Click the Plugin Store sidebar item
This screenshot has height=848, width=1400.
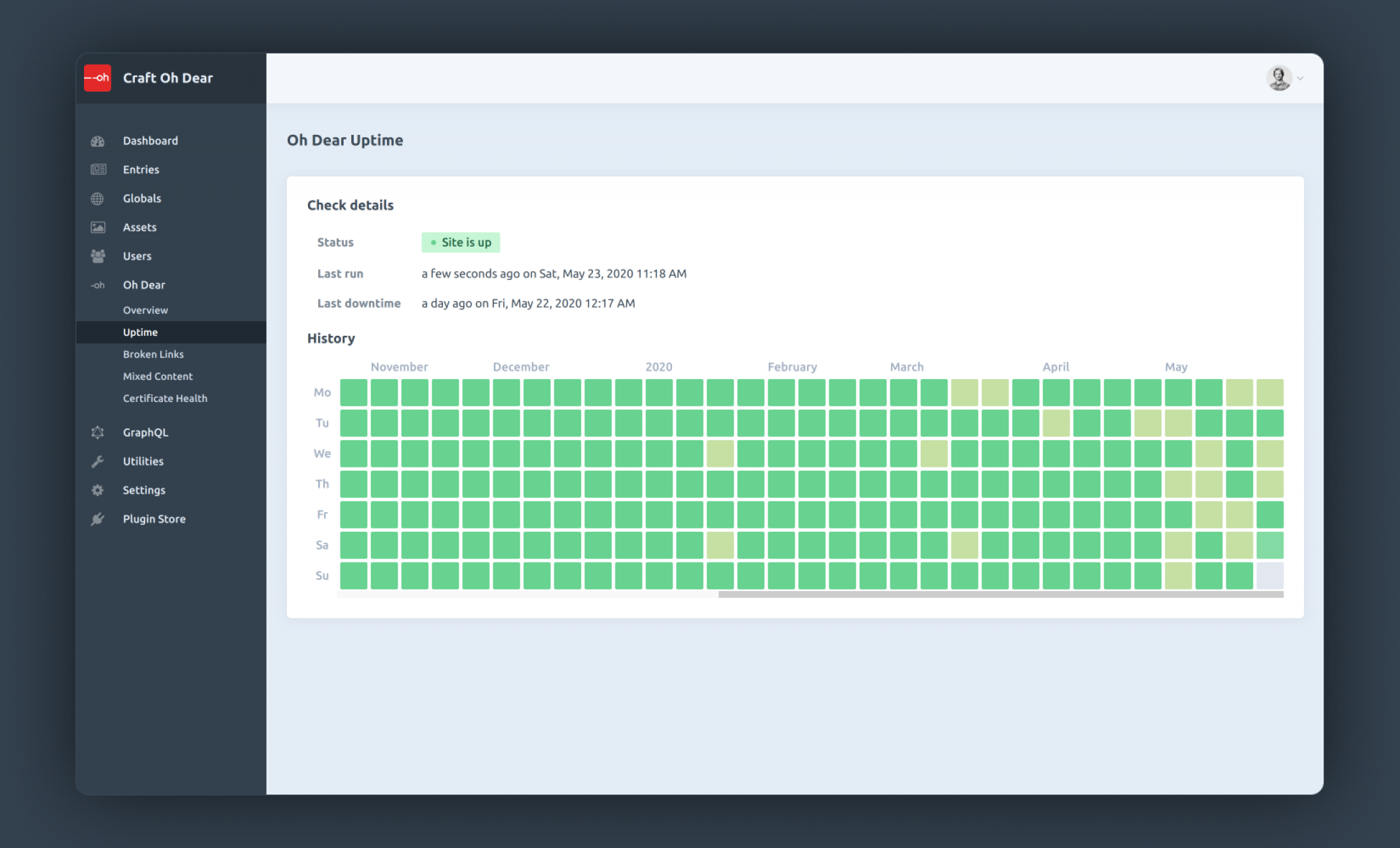coord(153,519)
